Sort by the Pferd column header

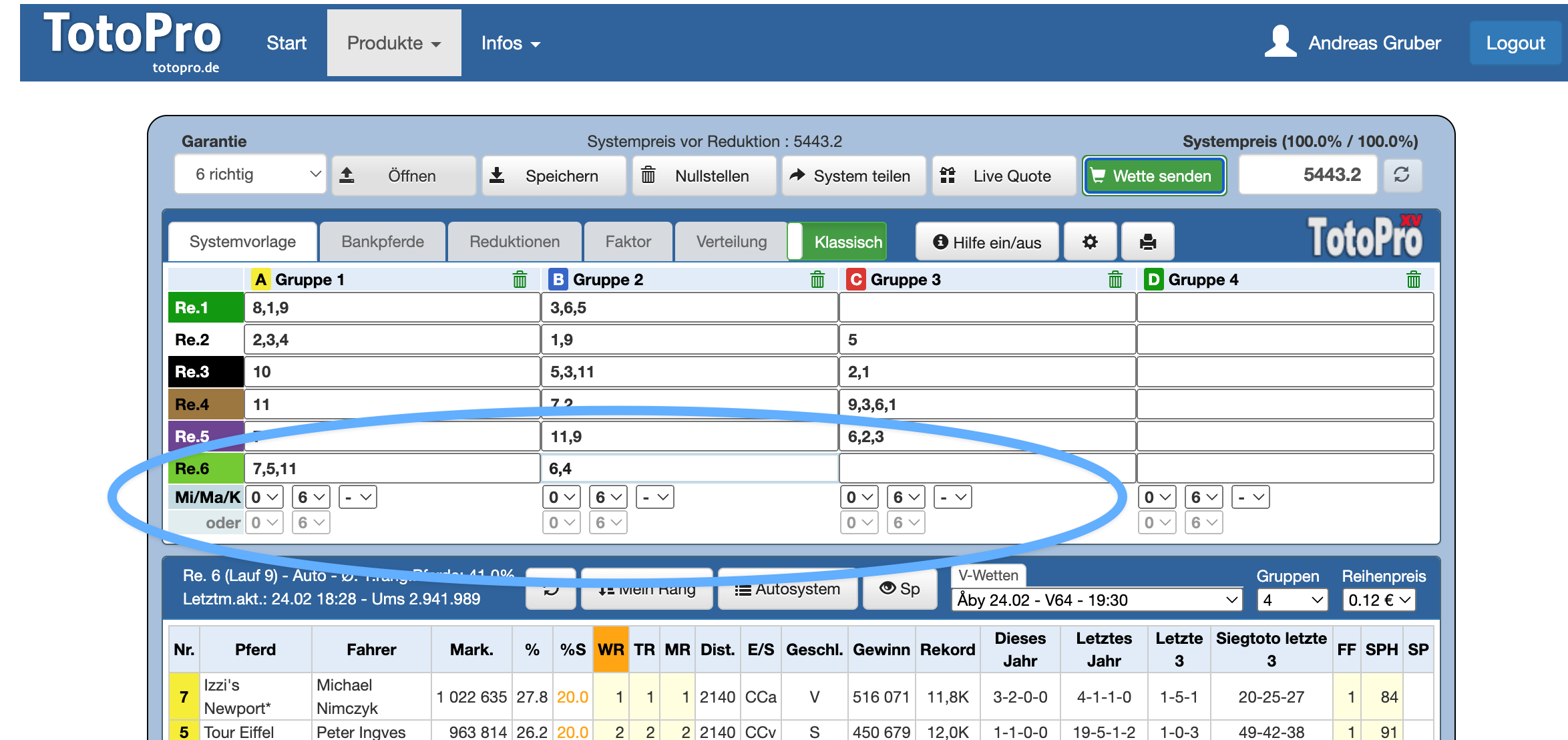click(255, 650)
